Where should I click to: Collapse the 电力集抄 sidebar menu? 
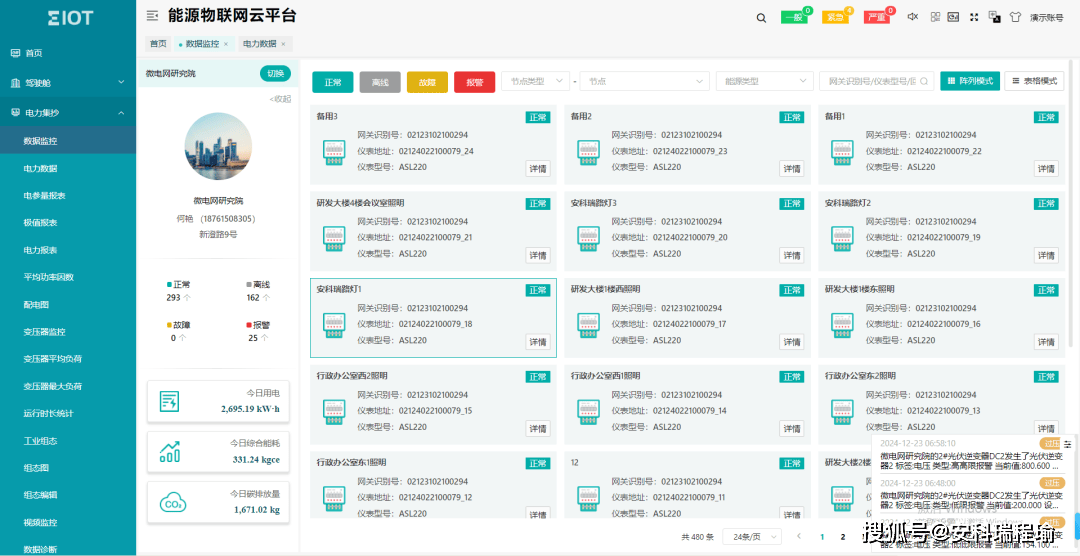[x=68, y=112]
